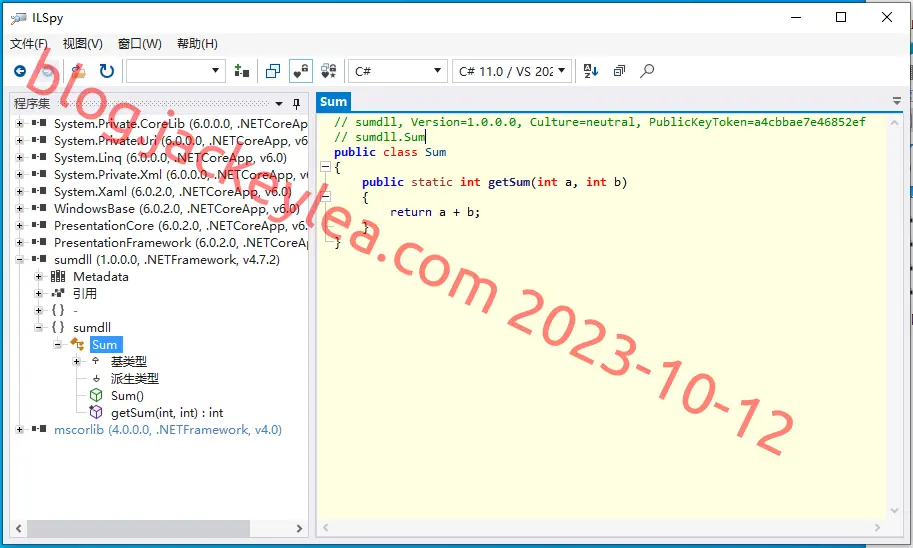Toggle show only public types and members
The width and height of the screenshot is (913, 548).
pos(273,71)
